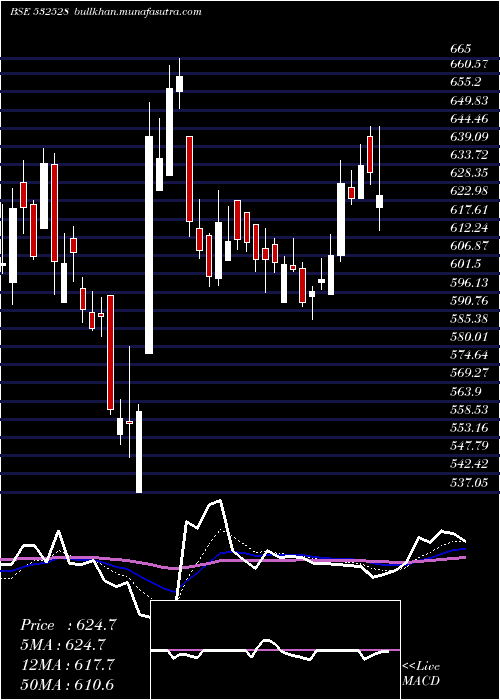
Task: Click the 50MA : 610.6 readout
Action: click(x=67, y=684)
